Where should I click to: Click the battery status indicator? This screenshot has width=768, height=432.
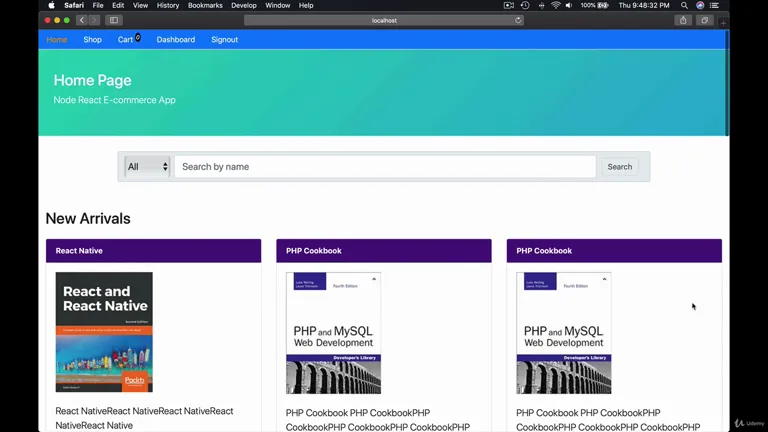point(595,5)
